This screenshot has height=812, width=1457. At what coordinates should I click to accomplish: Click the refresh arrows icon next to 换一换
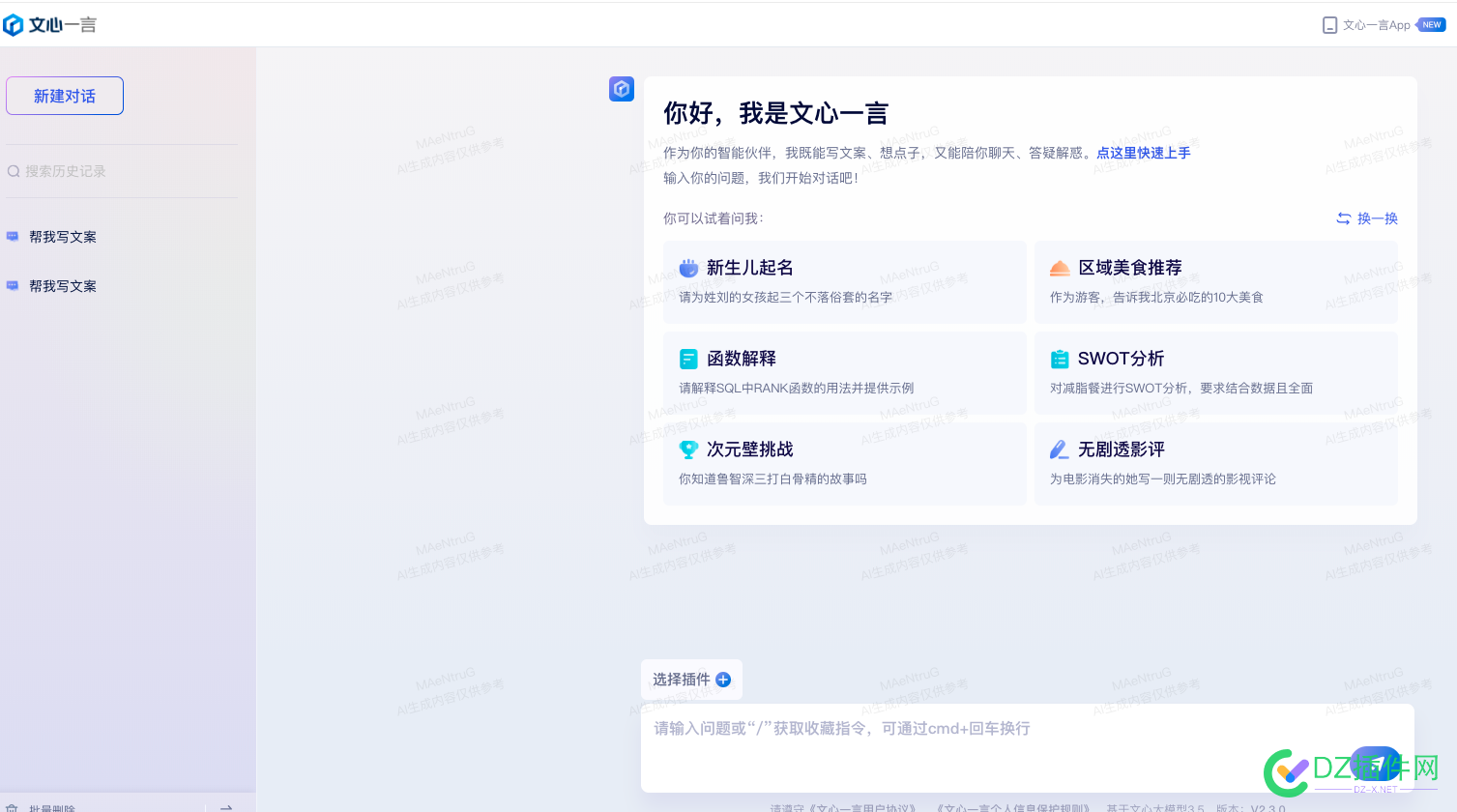(1344, 218)
